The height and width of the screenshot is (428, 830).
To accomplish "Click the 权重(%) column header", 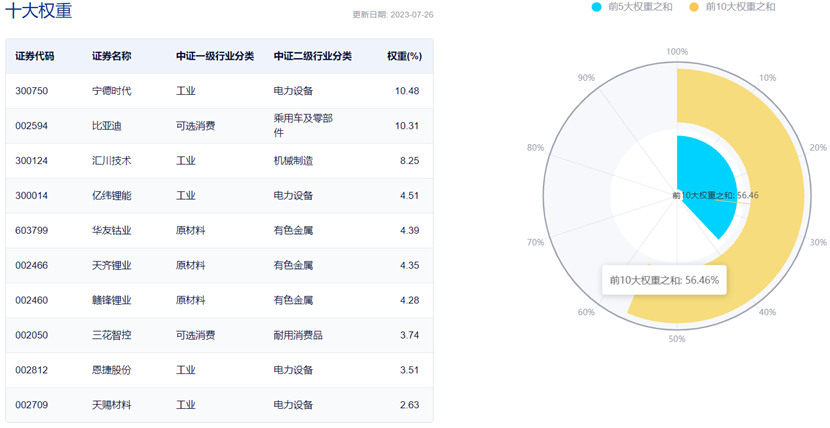I will pos(404,56).
